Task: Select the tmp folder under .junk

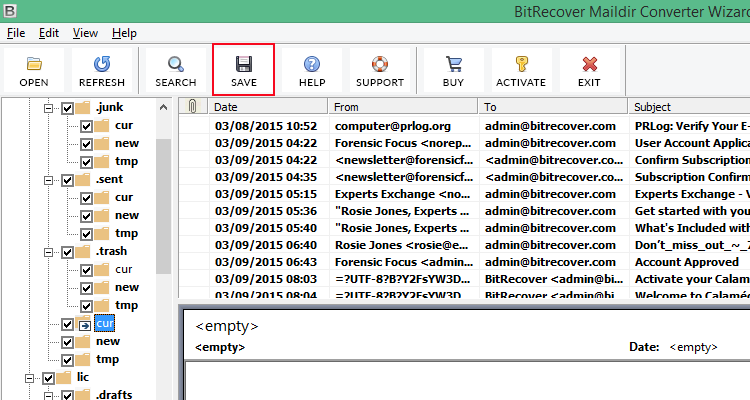Action: (126, 162)
